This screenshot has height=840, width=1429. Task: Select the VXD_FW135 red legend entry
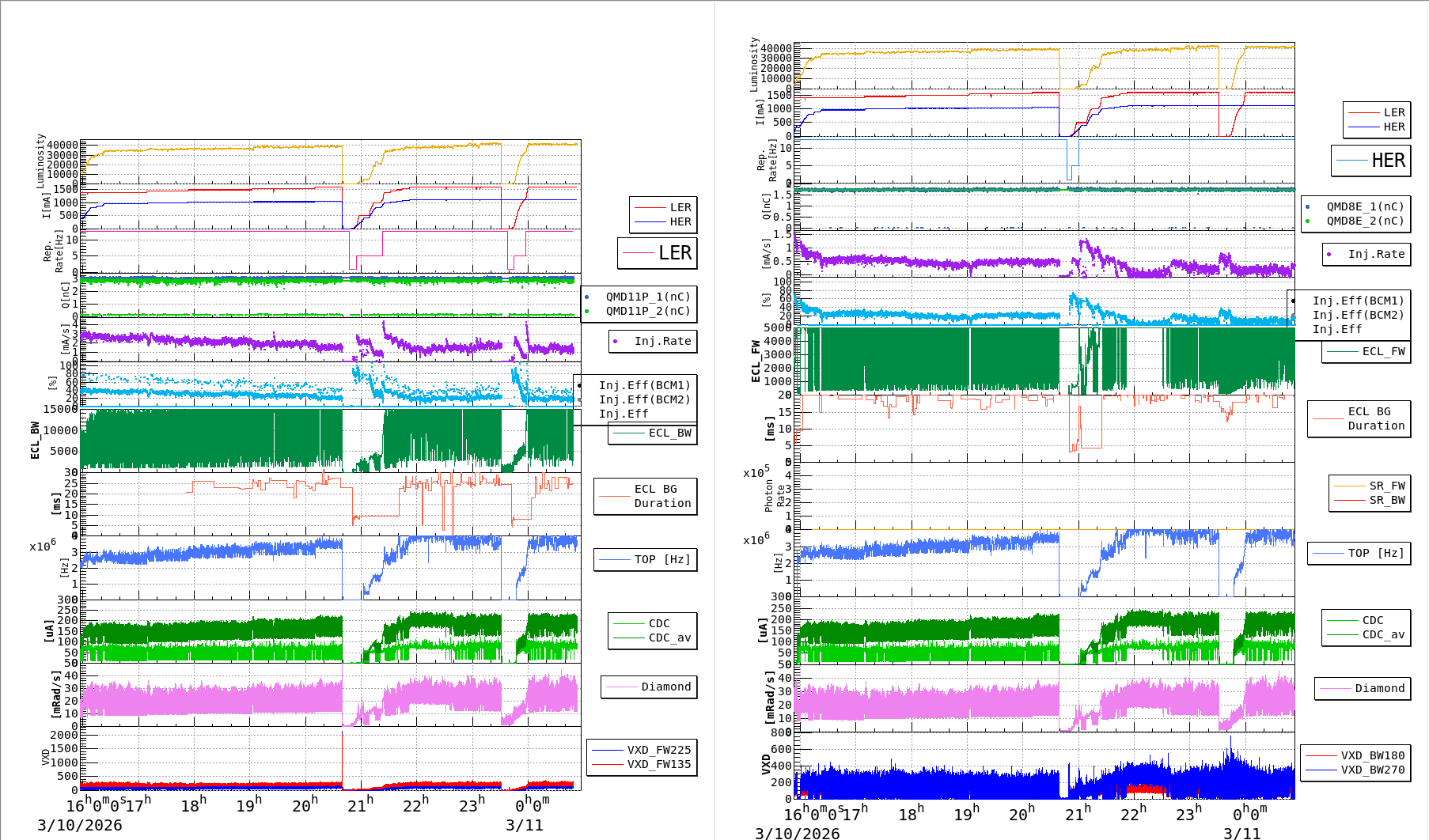pos(642,764)
